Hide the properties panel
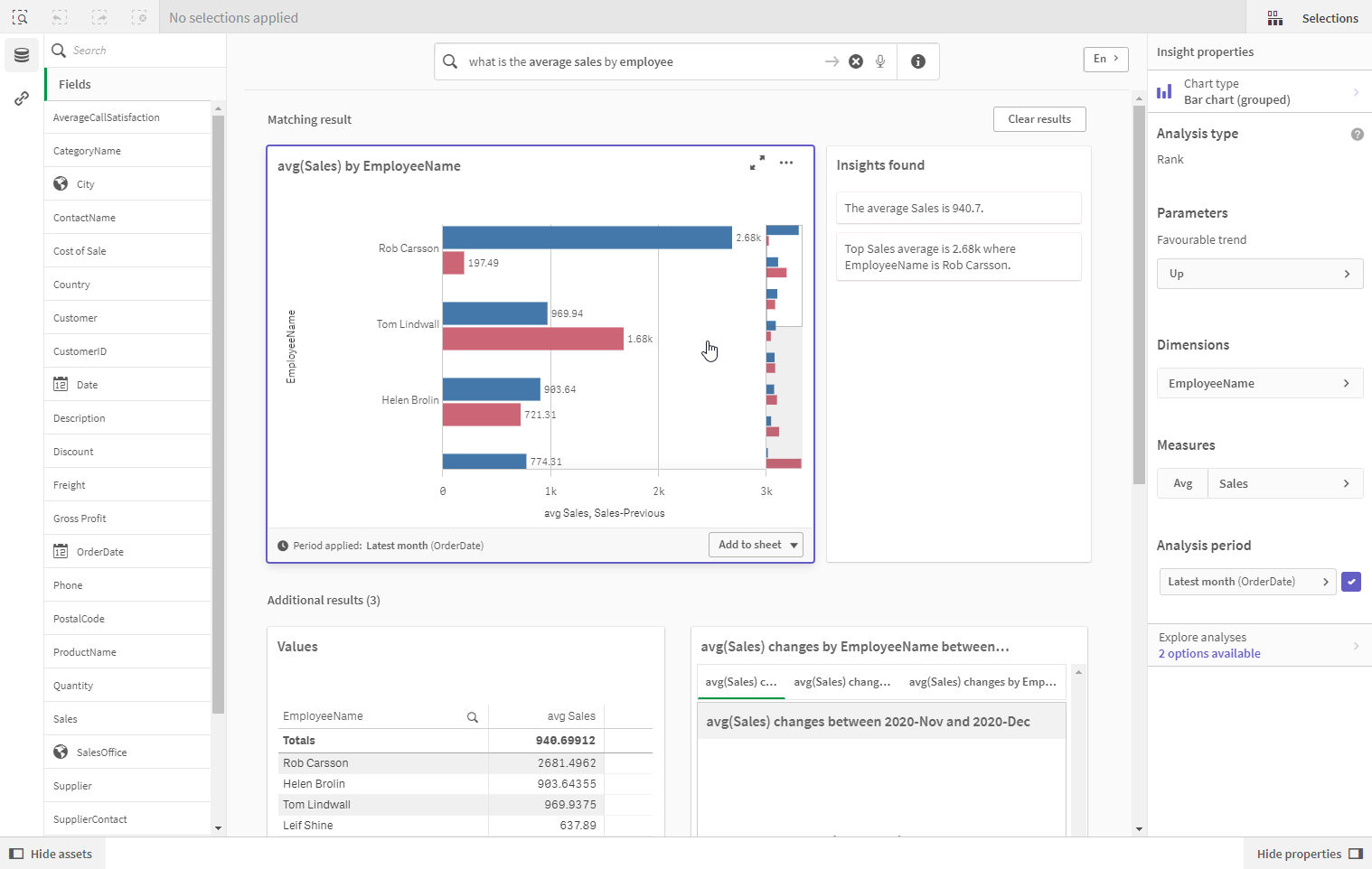 point(1309,854)
